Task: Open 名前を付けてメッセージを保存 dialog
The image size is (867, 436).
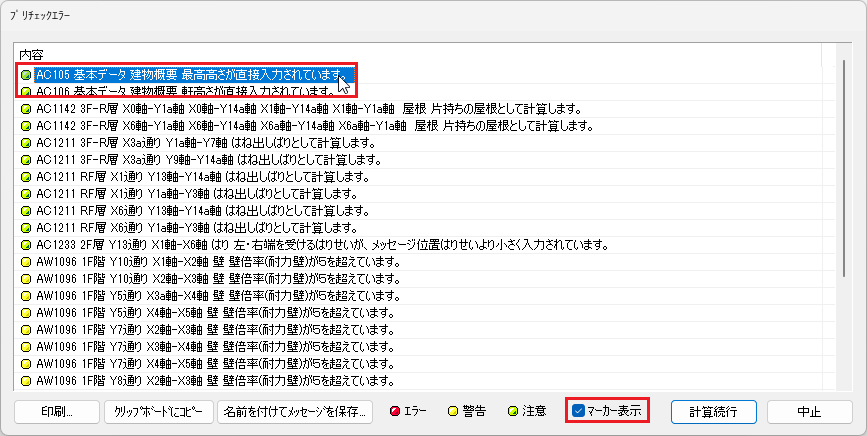Action: (x=295, y=411)
